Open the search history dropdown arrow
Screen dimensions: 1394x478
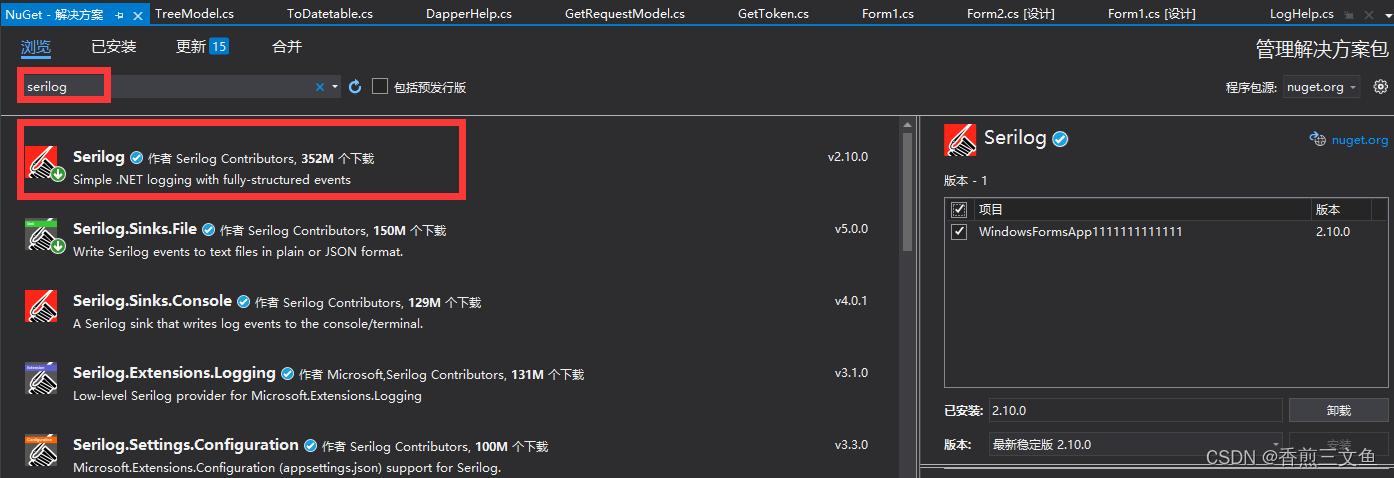click(335, 87)
